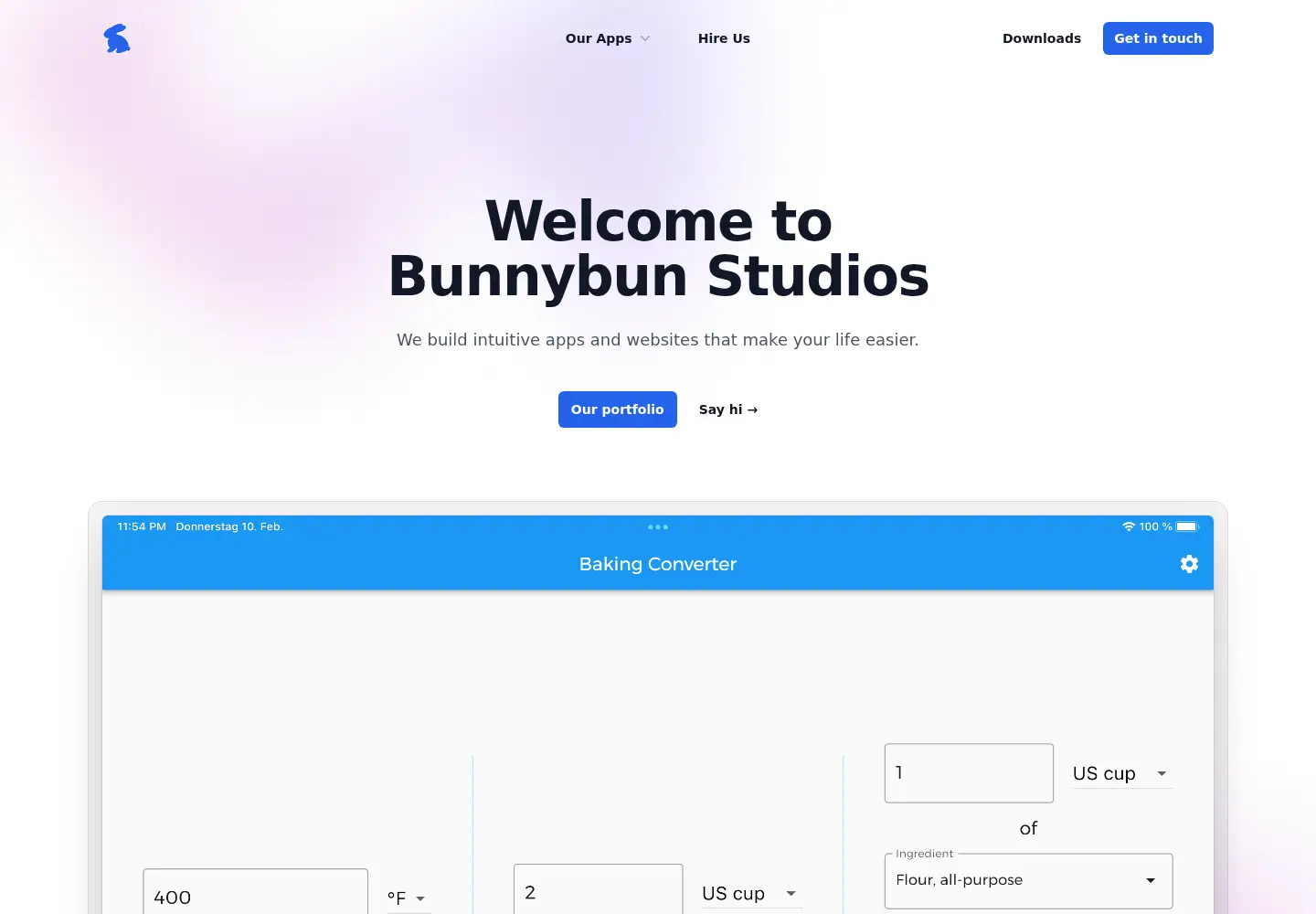The height and width of the screenshot is (914, 1316).
Task: Click the tagline about intuitive apps and websites
Action: click(658, 339)
